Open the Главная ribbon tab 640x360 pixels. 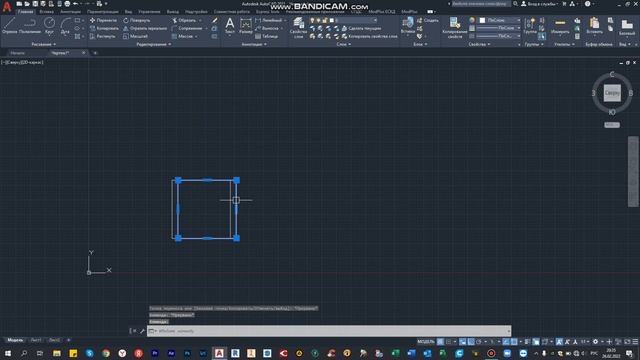pos(25,12)
